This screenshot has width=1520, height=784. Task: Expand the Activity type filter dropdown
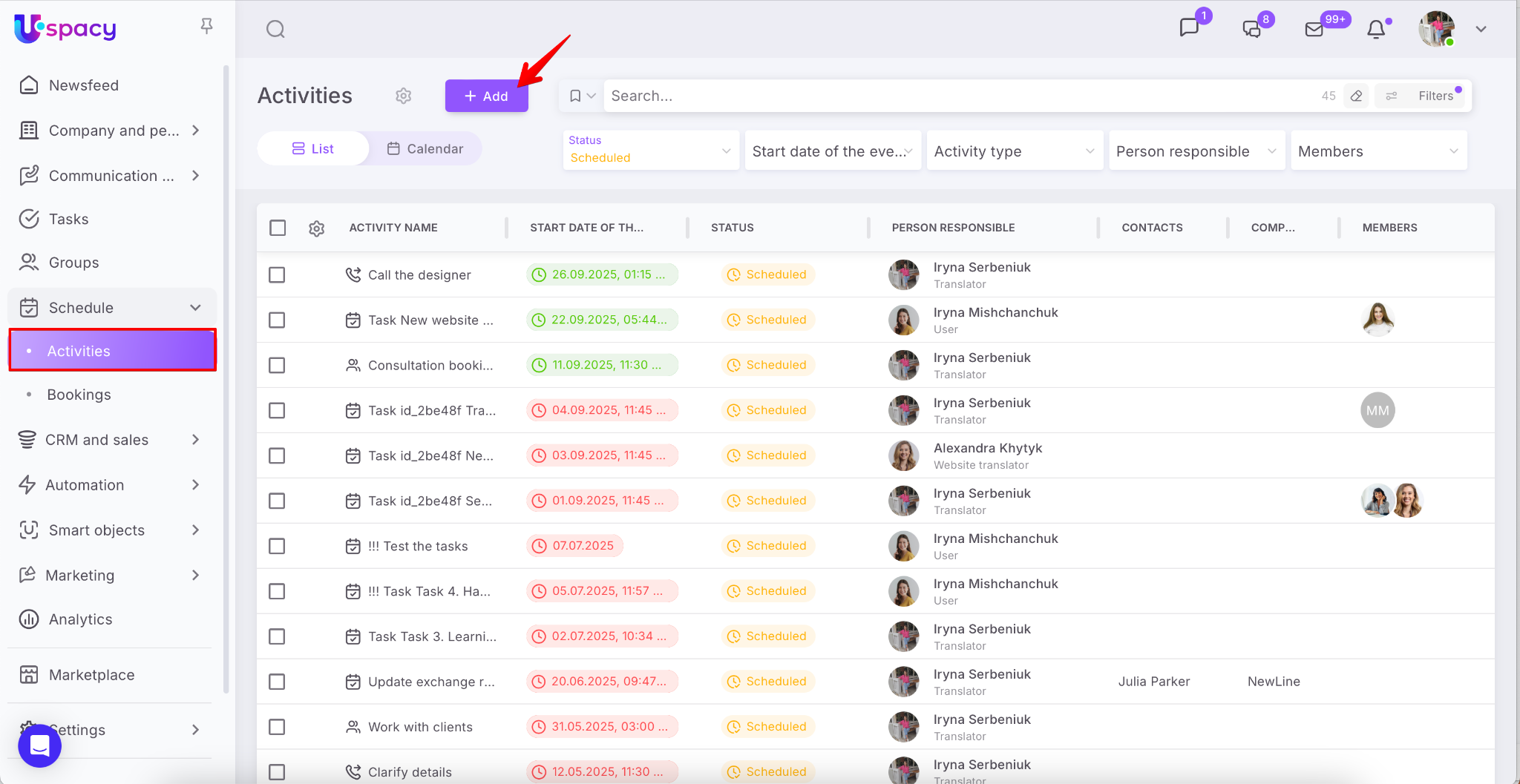1014,151
